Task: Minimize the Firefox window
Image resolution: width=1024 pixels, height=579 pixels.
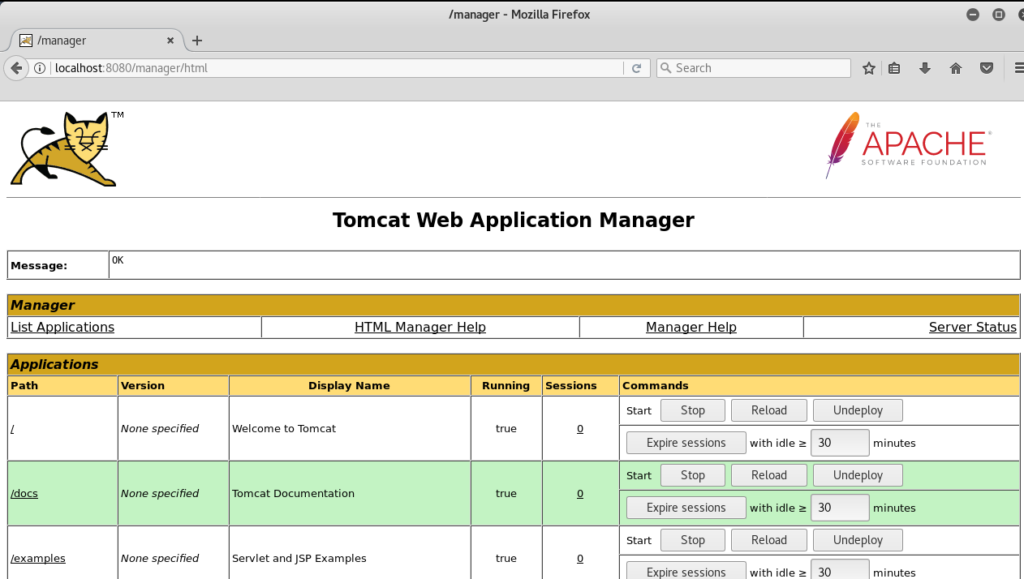Action: tap(973, 14)
